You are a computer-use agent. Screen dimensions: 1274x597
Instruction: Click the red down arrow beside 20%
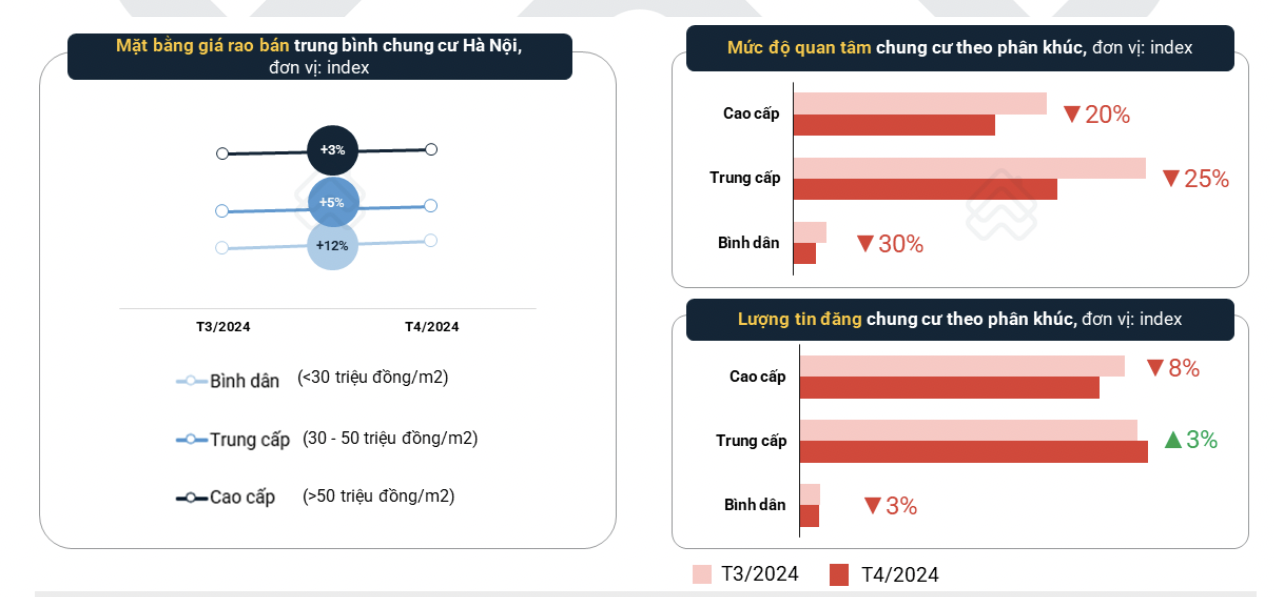1072,115
